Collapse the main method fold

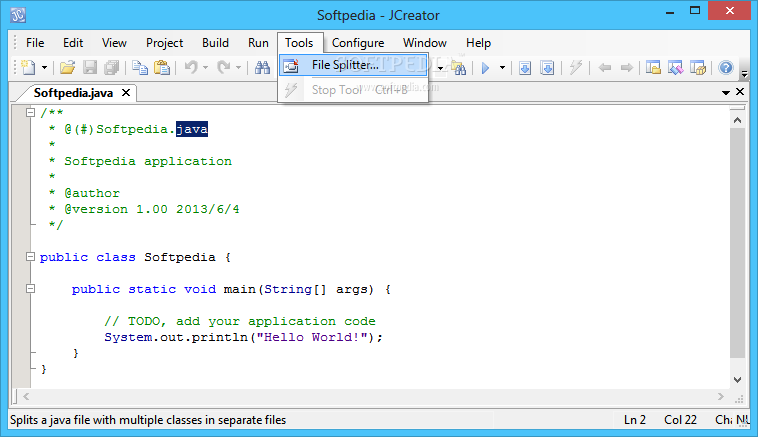click(x=30, y=289)
